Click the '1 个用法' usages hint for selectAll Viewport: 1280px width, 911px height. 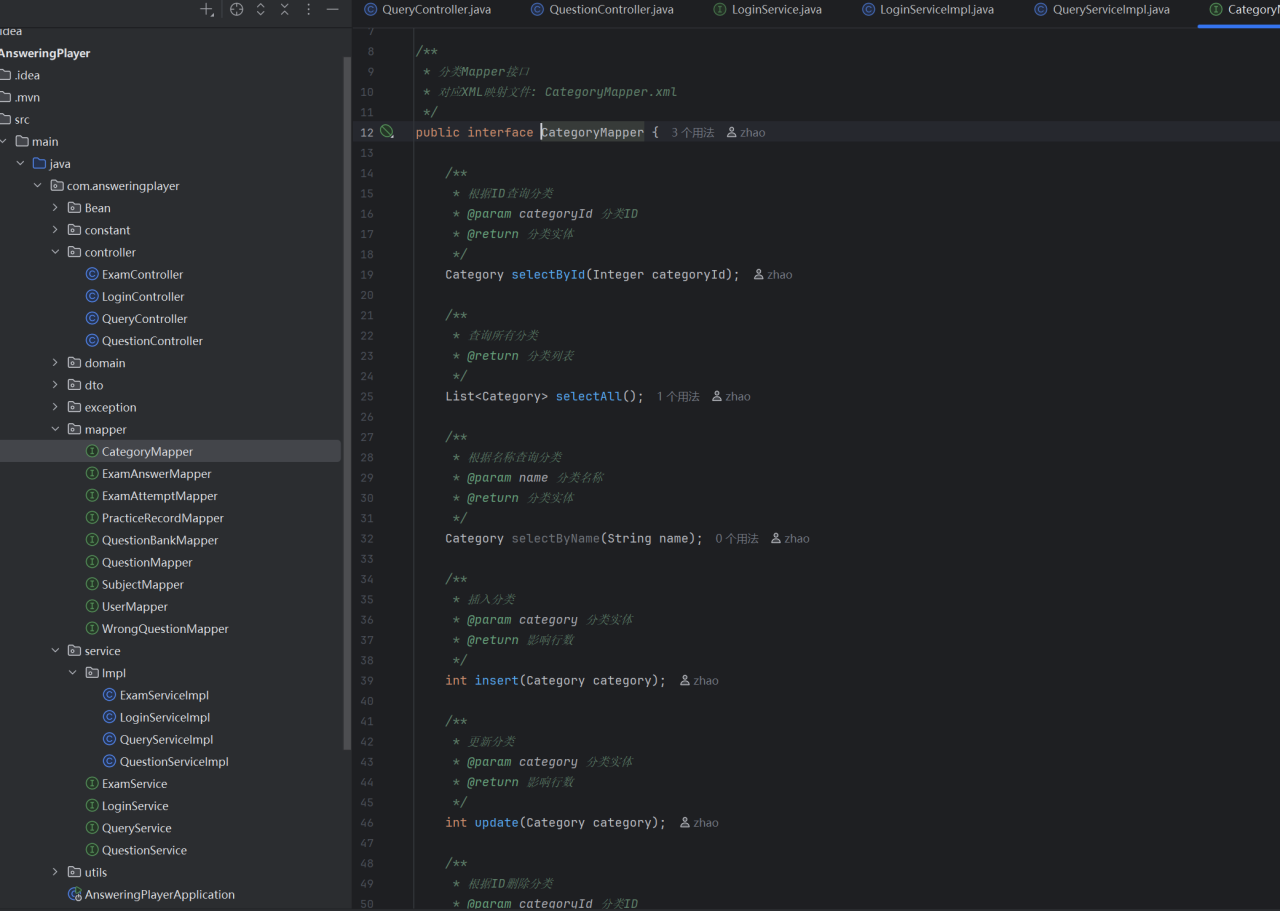(x=678, y=396)
